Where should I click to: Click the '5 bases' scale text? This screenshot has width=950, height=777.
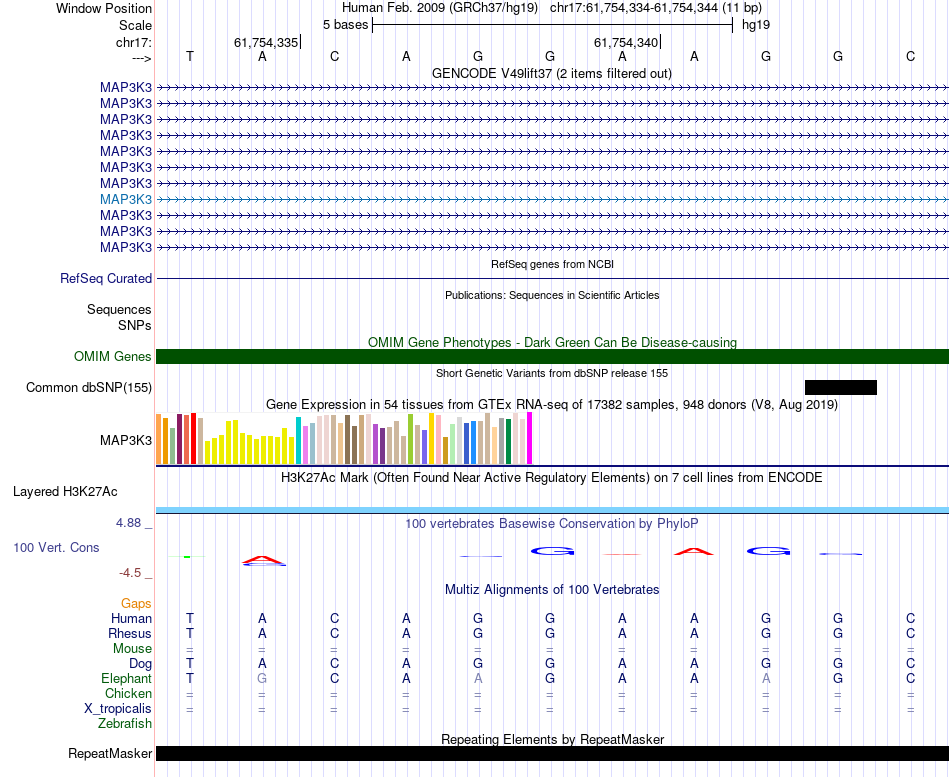pos(345,25)
